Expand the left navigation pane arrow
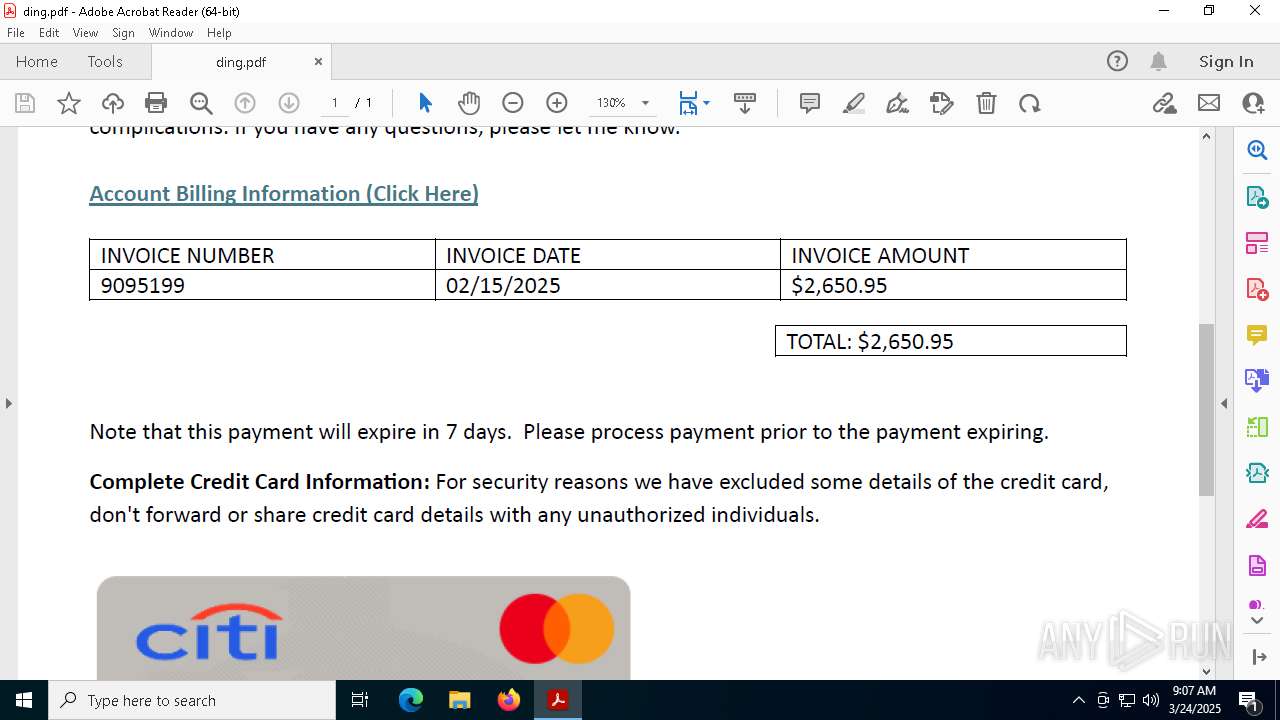The height and width of the screenshot is (720, 1280). point(8,403)
